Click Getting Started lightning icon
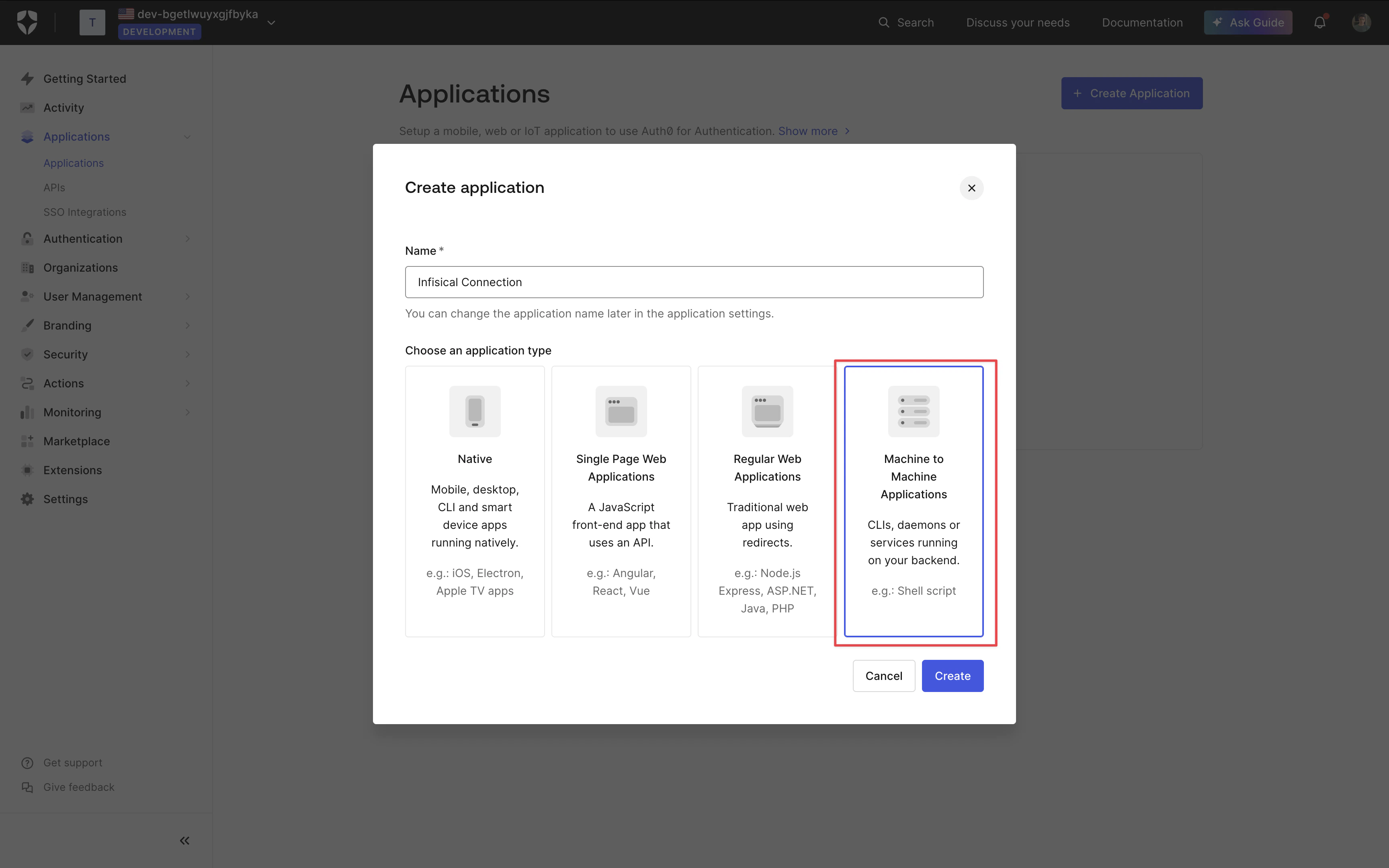The image size is (1389, 868). [x=27, y=79]
